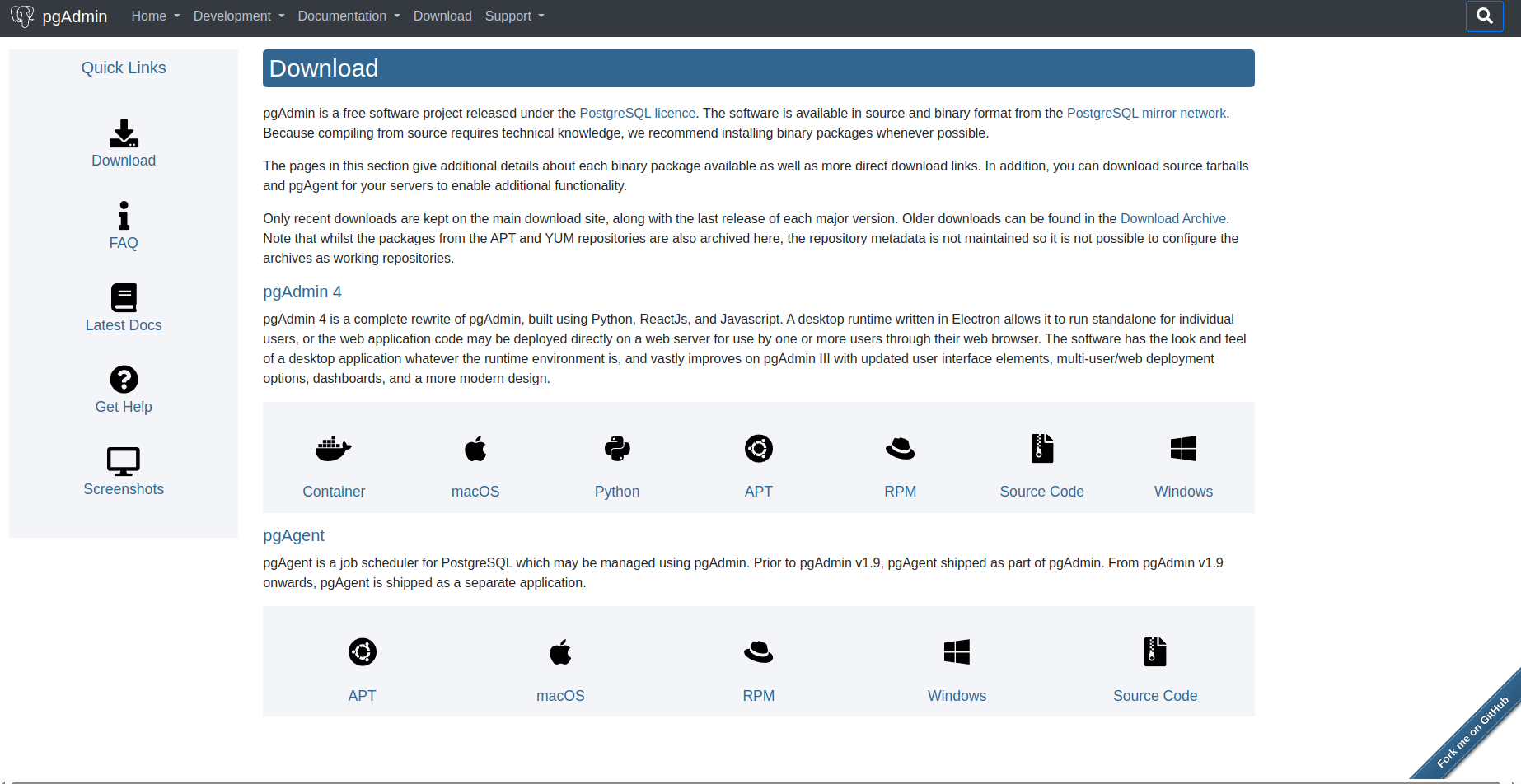Viewport: 1521px width, 784px height.
Task: Click the APT label under pgAdmin 4
Action: coord(759,492)
